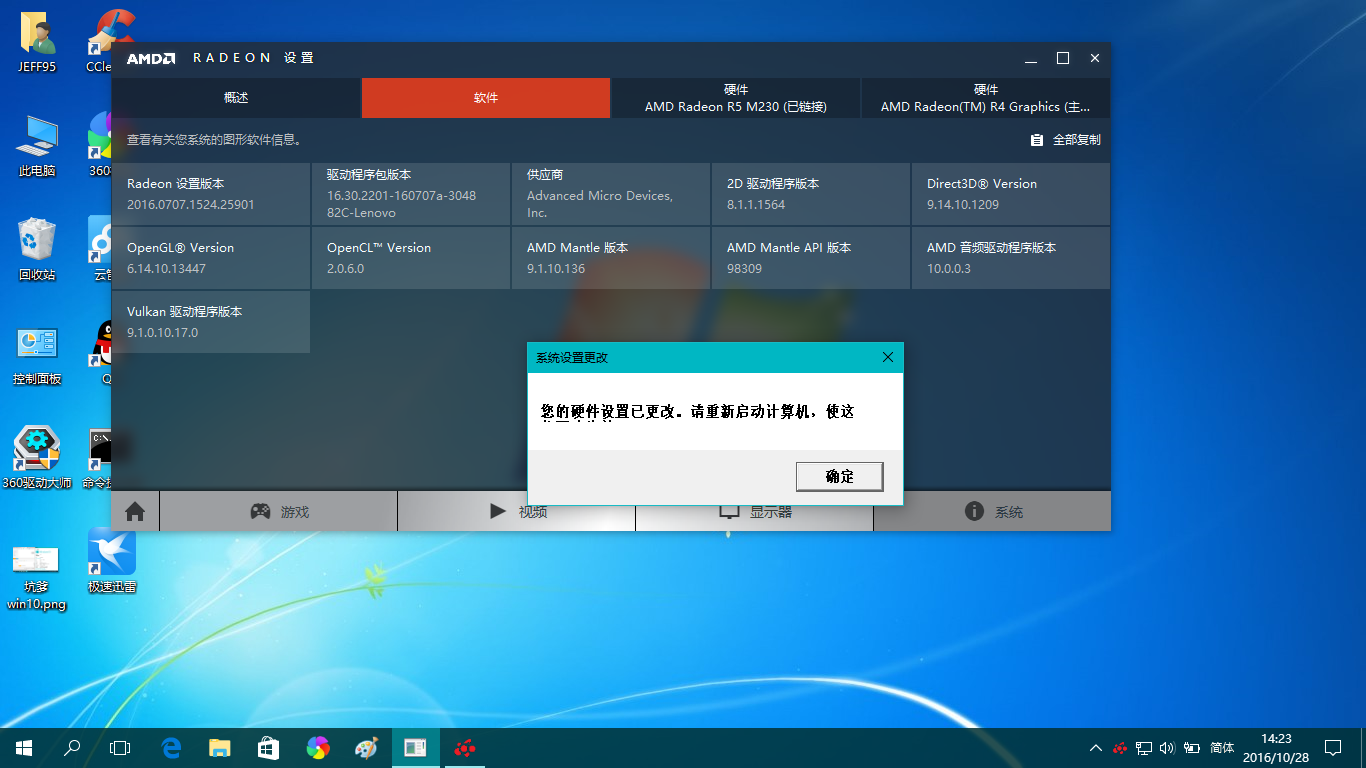Open the AMD Radeon R4 Graphics hardware tab
This screenshot has width=1366, height=768.
pyautogui.click(x=986, y=98)
